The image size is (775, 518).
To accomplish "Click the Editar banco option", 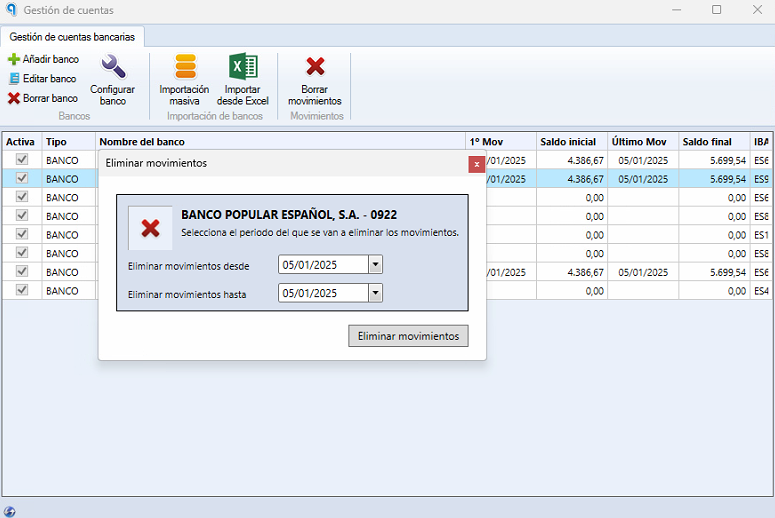I will tap(43, 79).
